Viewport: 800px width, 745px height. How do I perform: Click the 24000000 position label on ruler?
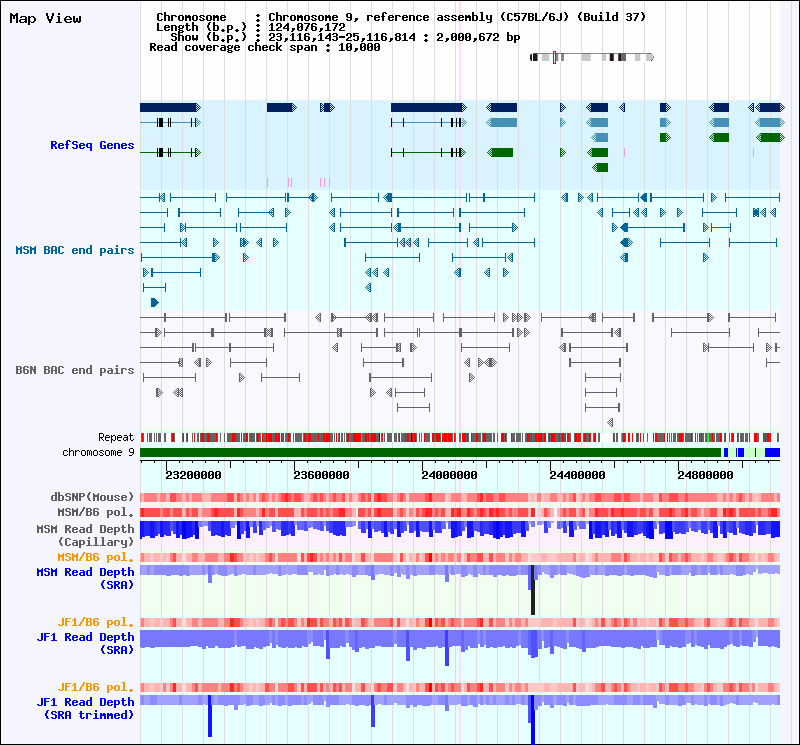449,475
